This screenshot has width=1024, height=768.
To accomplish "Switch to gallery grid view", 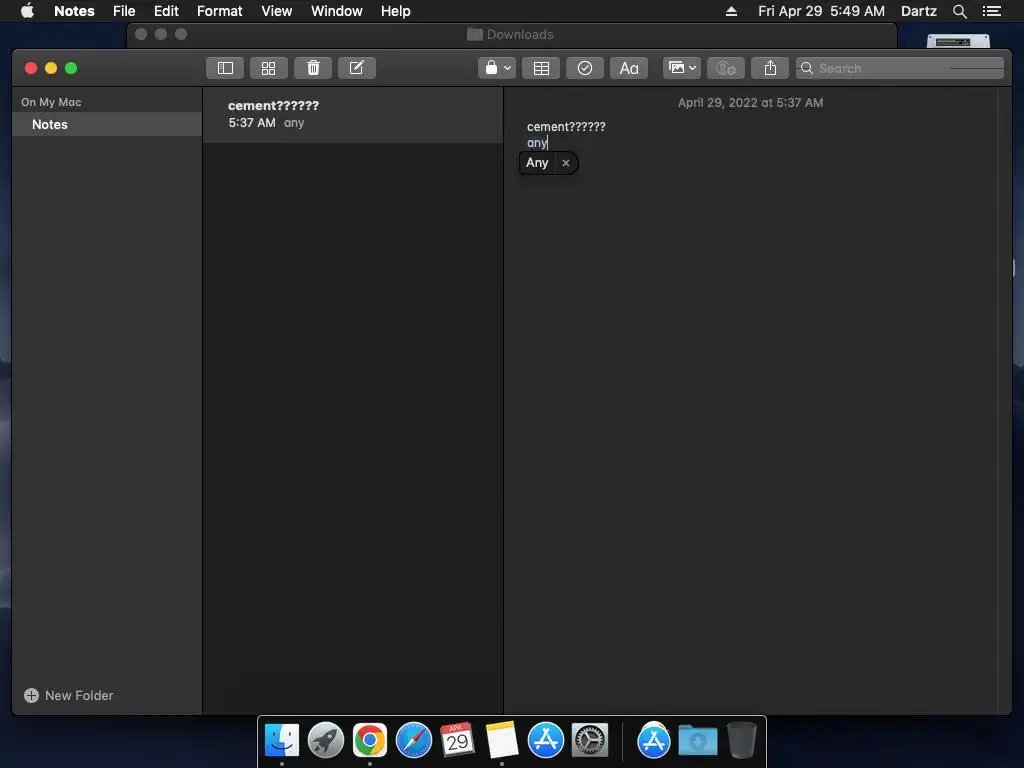I will [x=268, y=68].
